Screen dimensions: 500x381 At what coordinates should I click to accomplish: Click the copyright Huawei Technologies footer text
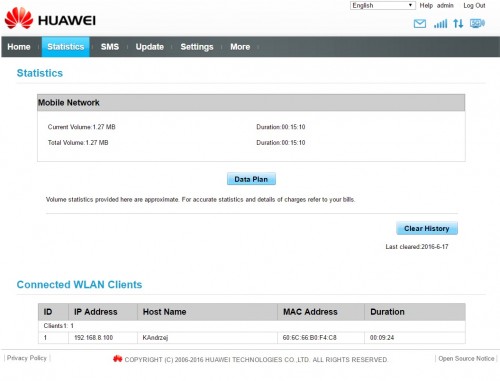(x=256, y=360)
